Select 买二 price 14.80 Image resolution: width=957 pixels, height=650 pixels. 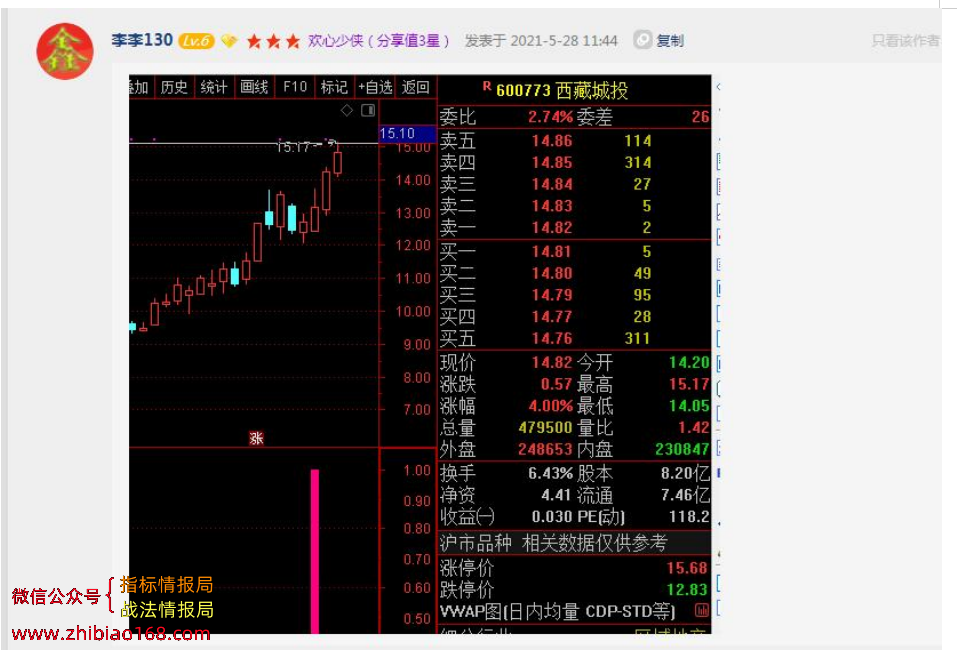point(552,273)
